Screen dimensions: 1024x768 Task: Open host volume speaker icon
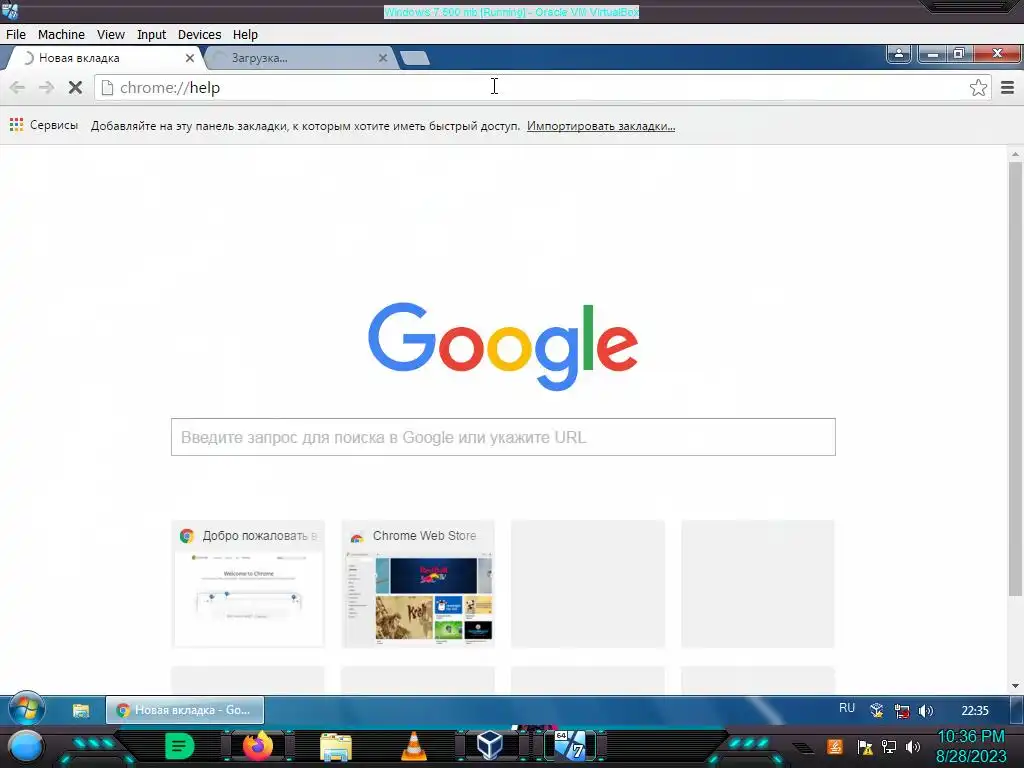coord(913,746)
